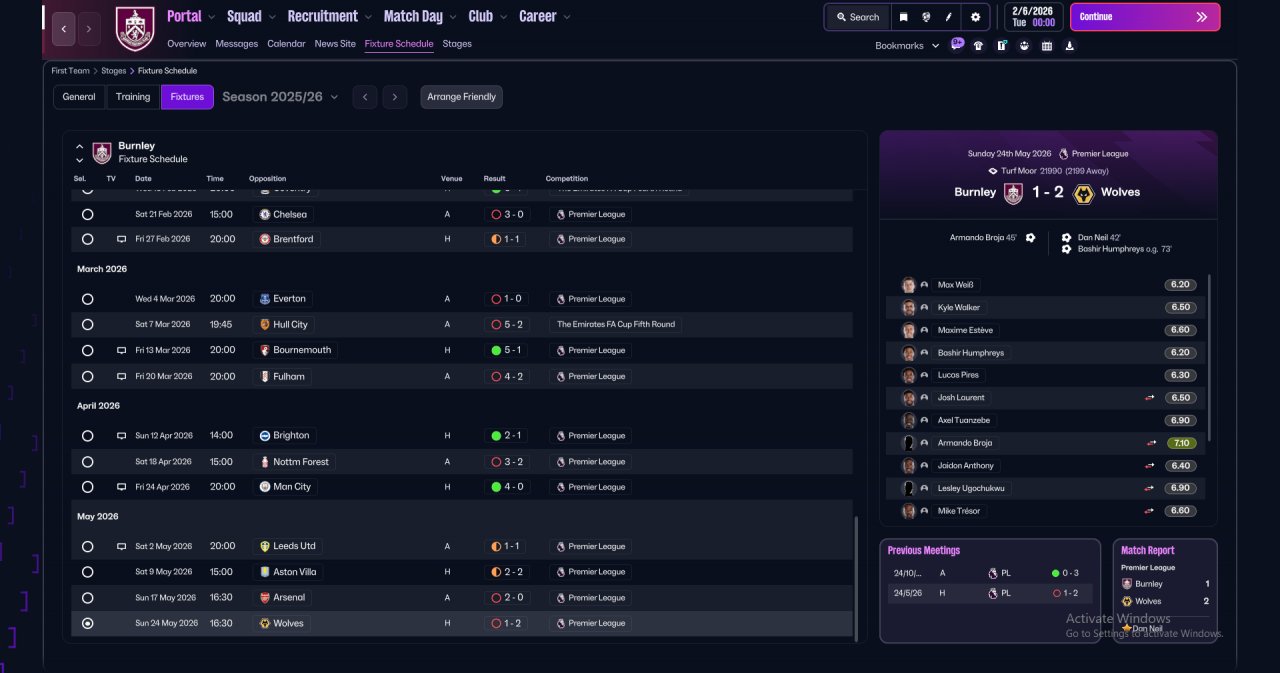1280x673 pixels.
Task: Open the Portal dropdown menu
Action: point(191,16)
